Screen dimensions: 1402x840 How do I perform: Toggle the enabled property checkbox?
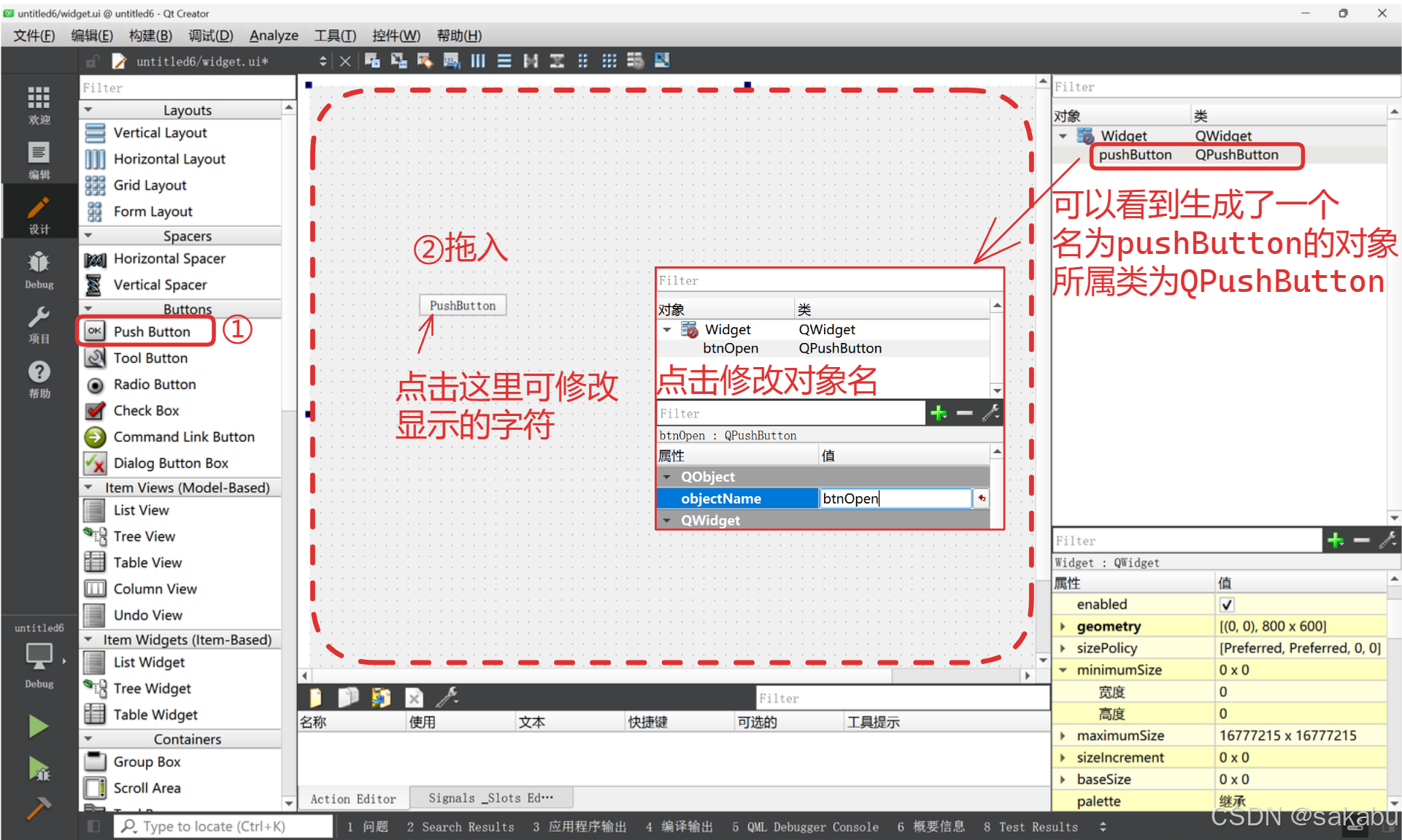pos(1226,604)
